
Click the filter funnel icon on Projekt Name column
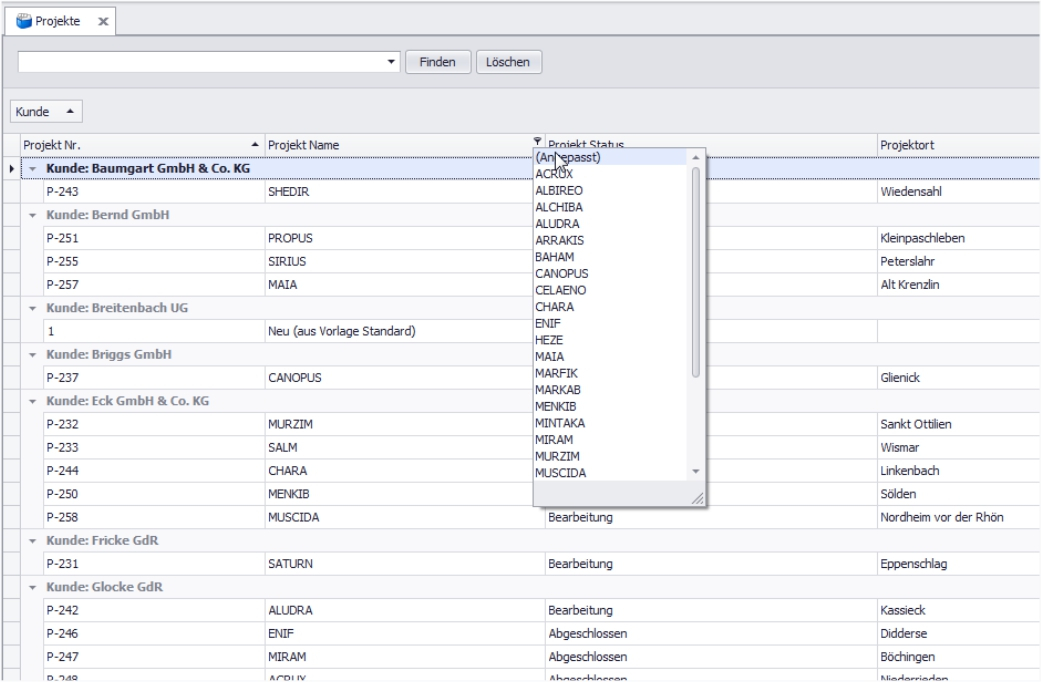[539, 141]
